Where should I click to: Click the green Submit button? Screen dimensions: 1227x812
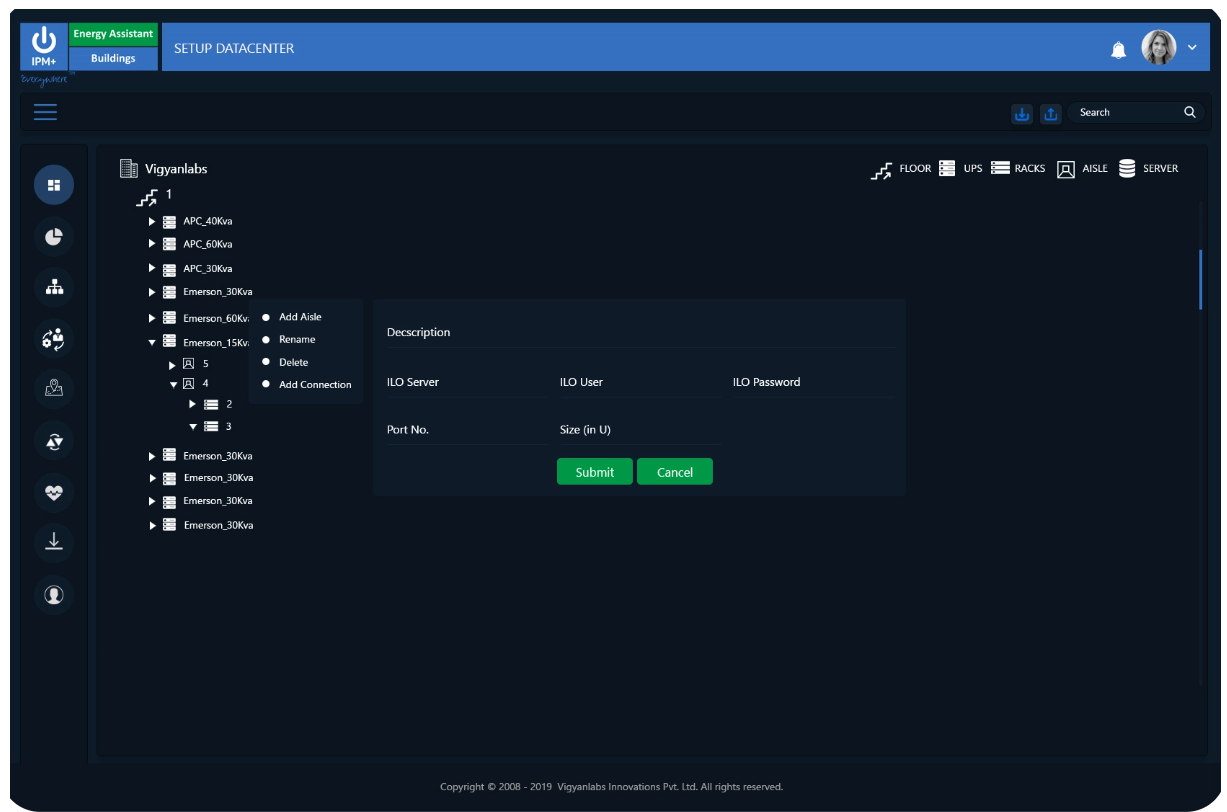pyautogui.click(x=595, y=472)
